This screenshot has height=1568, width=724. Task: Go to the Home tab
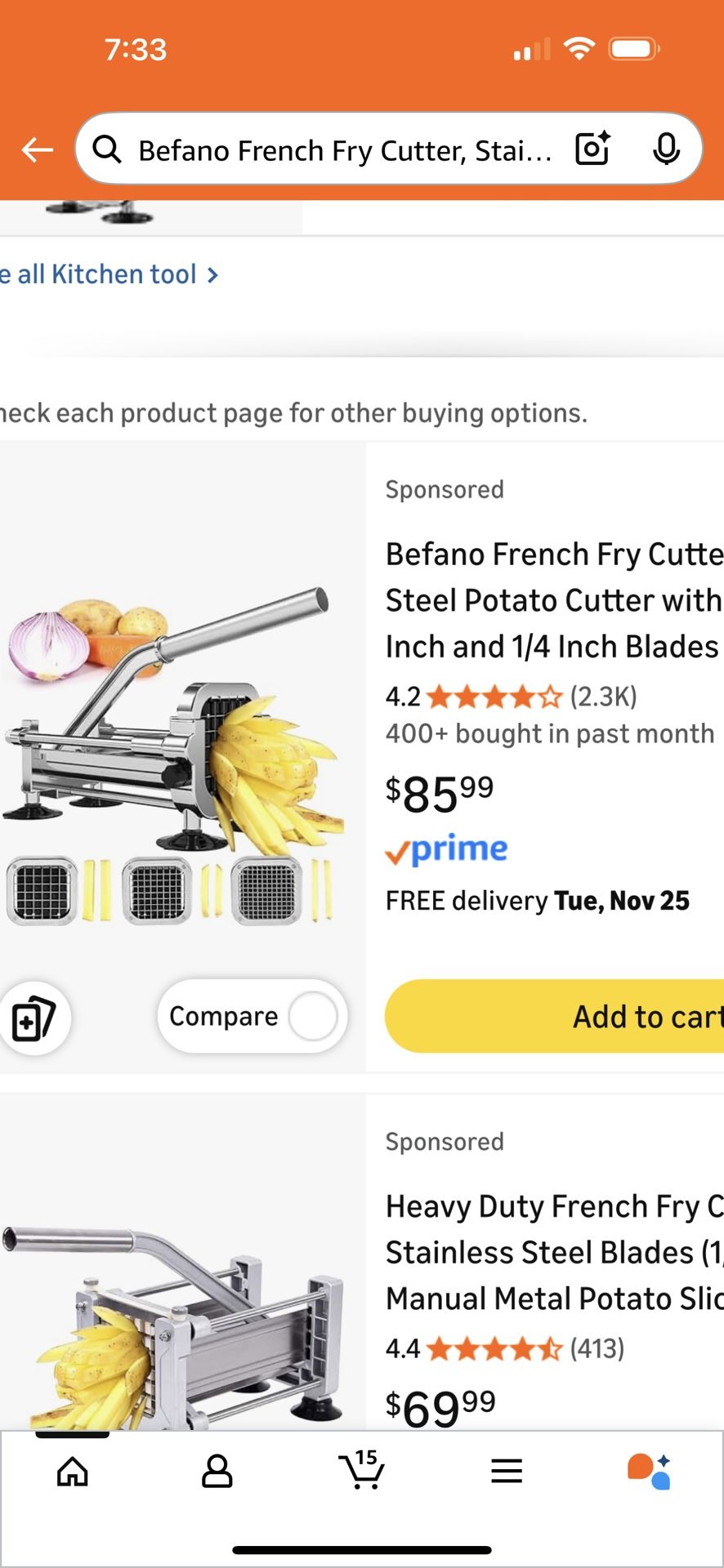point(73,1472)
